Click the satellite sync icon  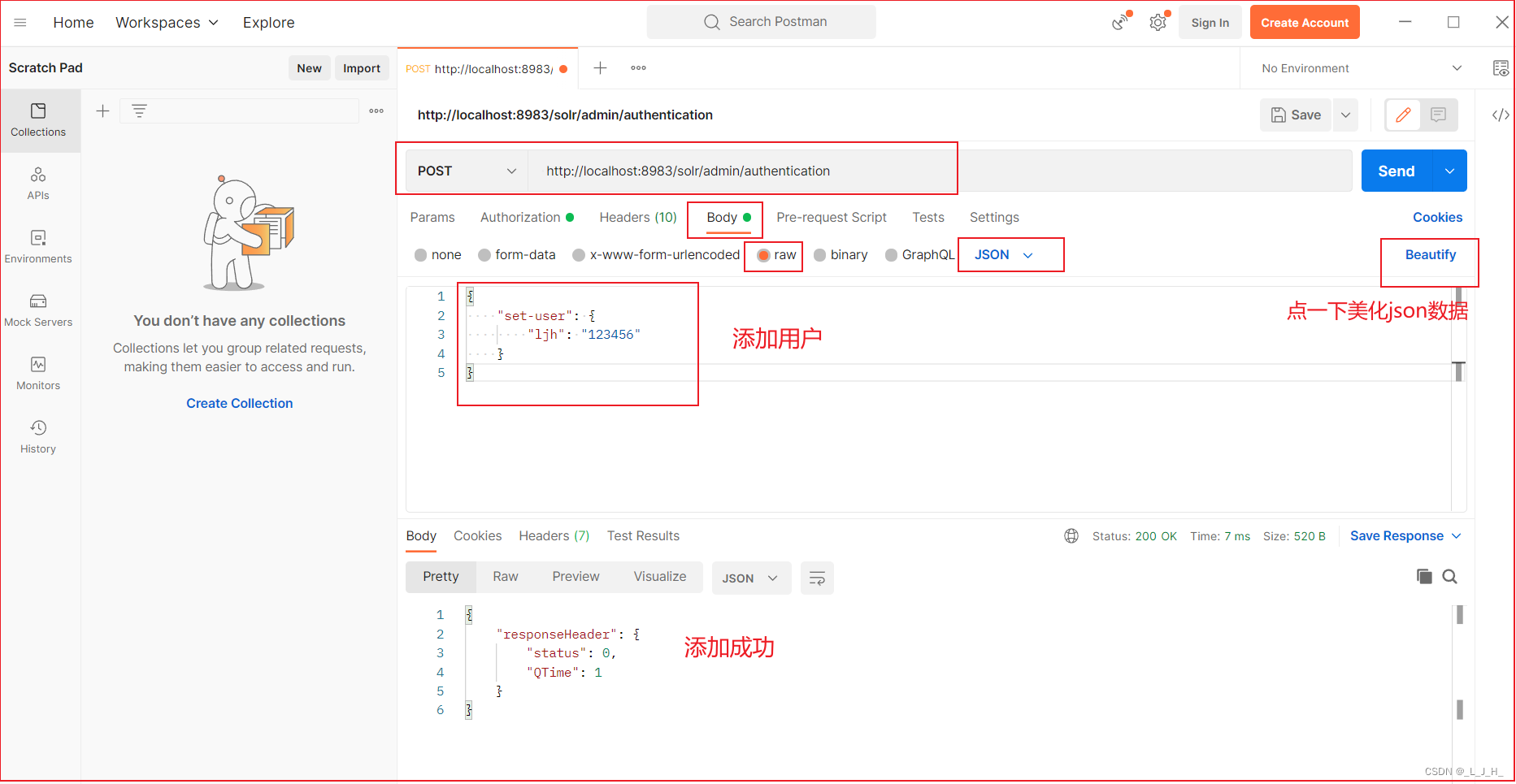1121,22
